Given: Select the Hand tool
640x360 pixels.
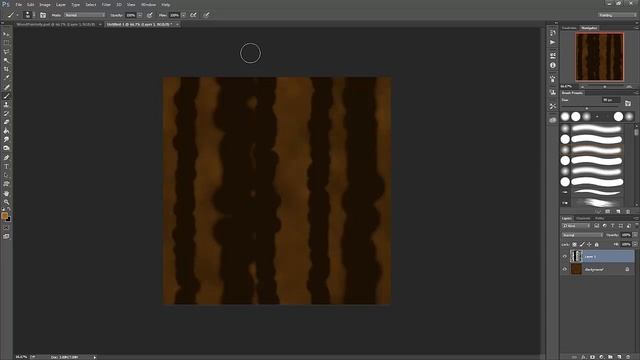Looking at the screenshot, I should (6, 193).
